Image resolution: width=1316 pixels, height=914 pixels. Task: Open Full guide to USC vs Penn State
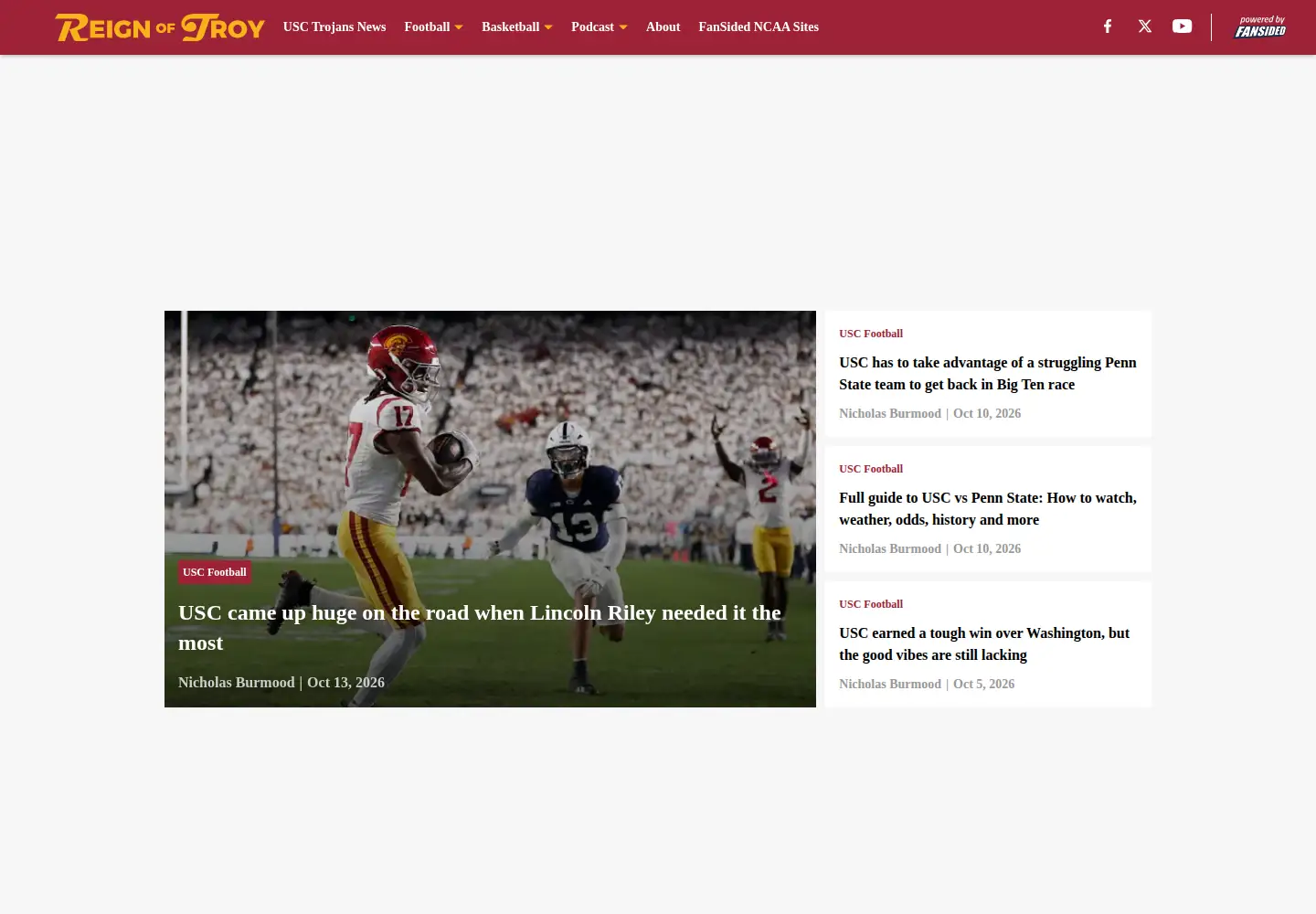coord(988,509)
